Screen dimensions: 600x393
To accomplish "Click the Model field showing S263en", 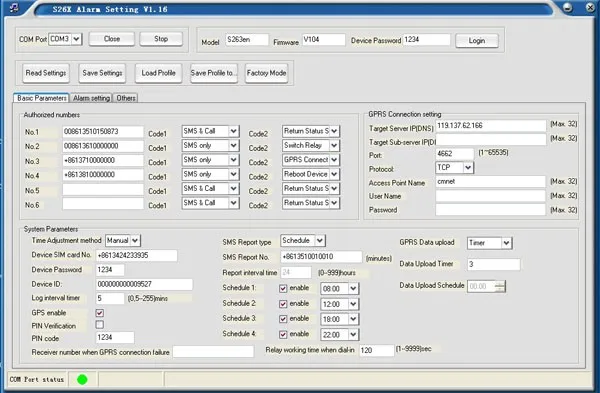I will pyautogui.click(x=247, y=40).
